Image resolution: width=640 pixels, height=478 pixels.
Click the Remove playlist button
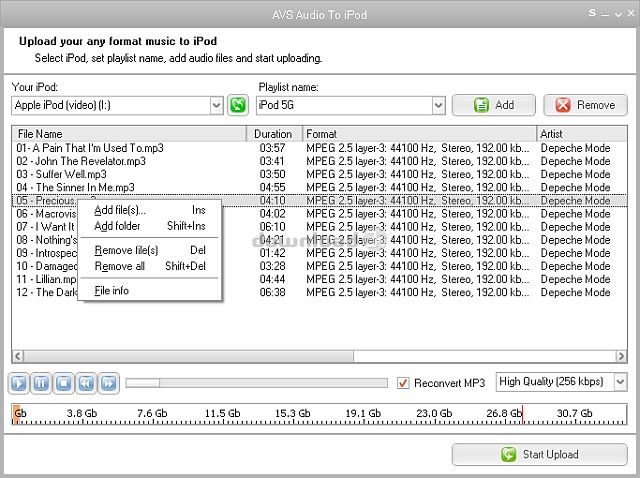[585, 105]
